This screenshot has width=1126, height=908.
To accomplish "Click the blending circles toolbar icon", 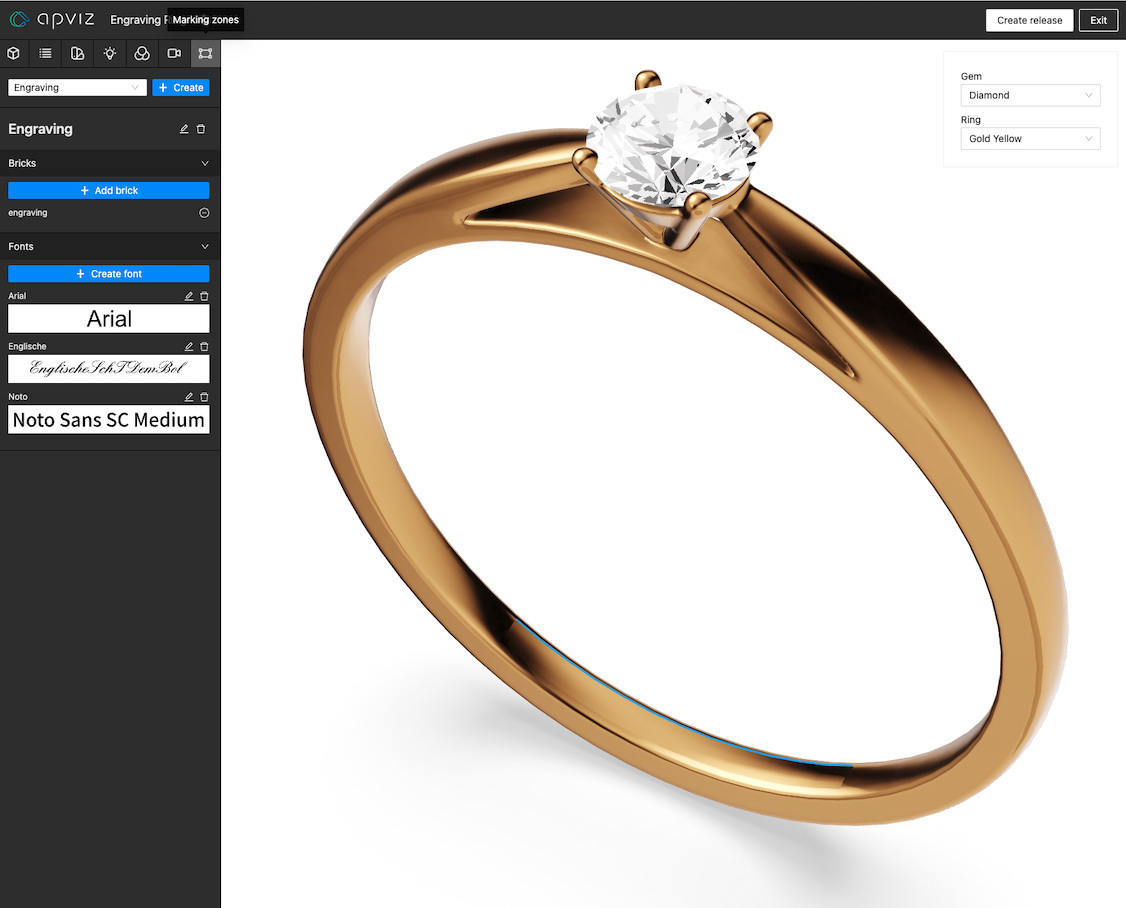I will (141, 53).
